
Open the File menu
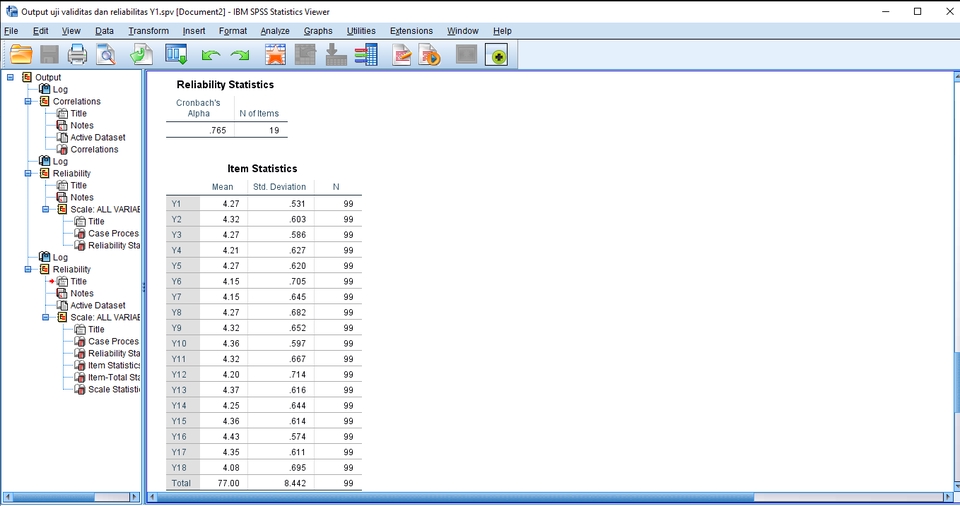[11, 31]
